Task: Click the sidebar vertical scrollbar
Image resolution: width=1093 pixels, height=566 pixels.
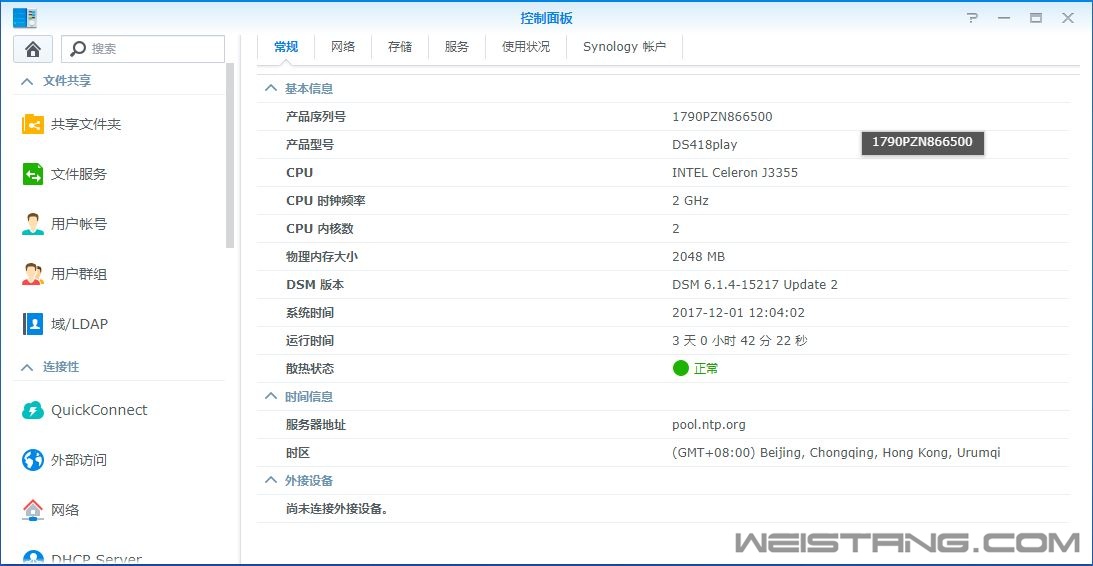Action: coord(231,155)
